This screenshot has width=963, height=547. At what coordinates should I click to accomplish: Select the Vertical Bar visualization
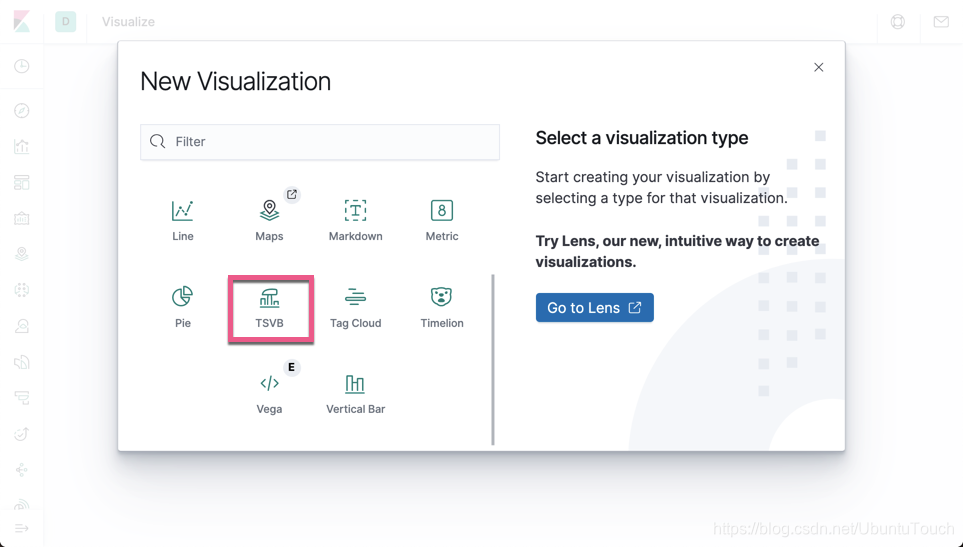pos(355,394)
